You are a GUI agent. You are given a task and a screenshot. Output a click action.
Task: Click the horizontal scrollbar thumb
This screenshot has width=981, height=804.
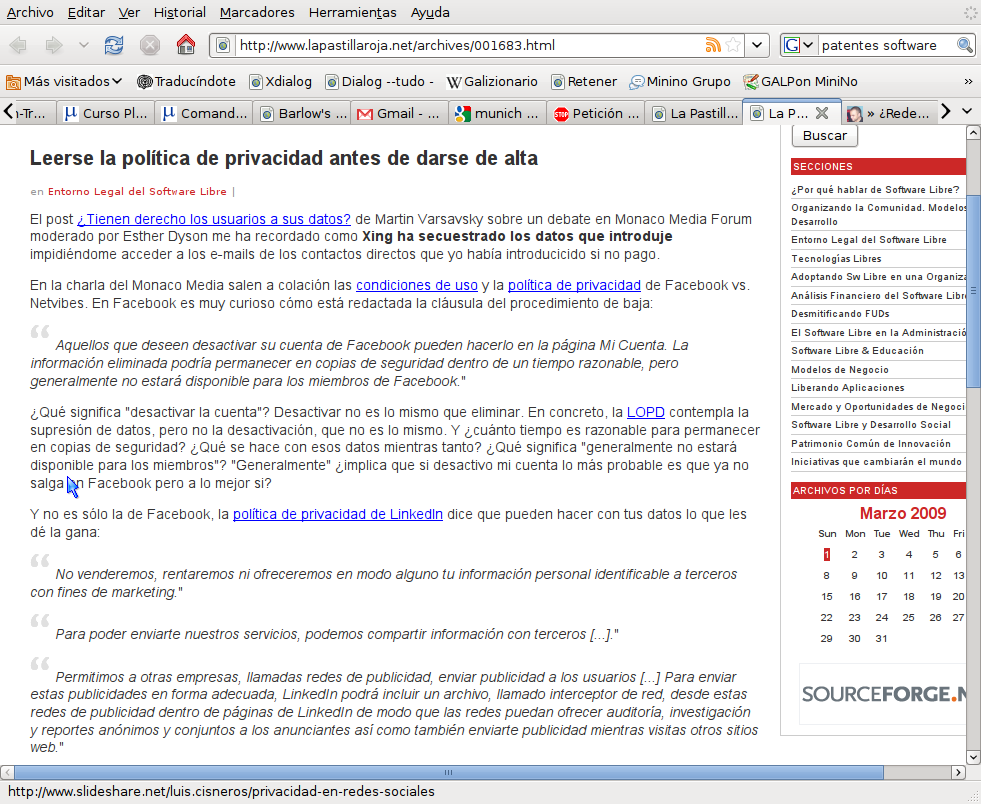click(x=449, y=772)
